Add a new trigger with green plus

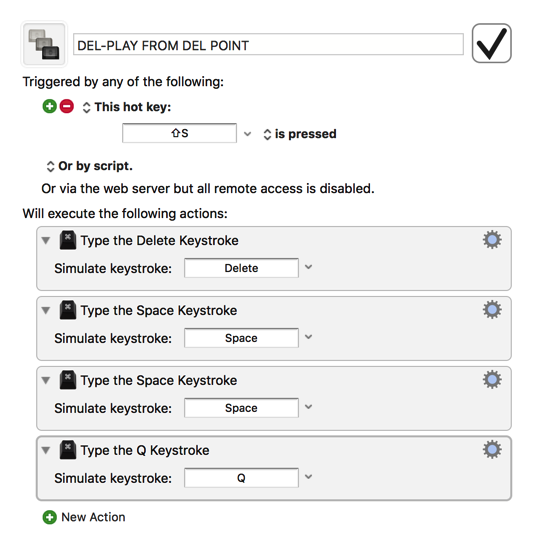click(x=49, y=106)
